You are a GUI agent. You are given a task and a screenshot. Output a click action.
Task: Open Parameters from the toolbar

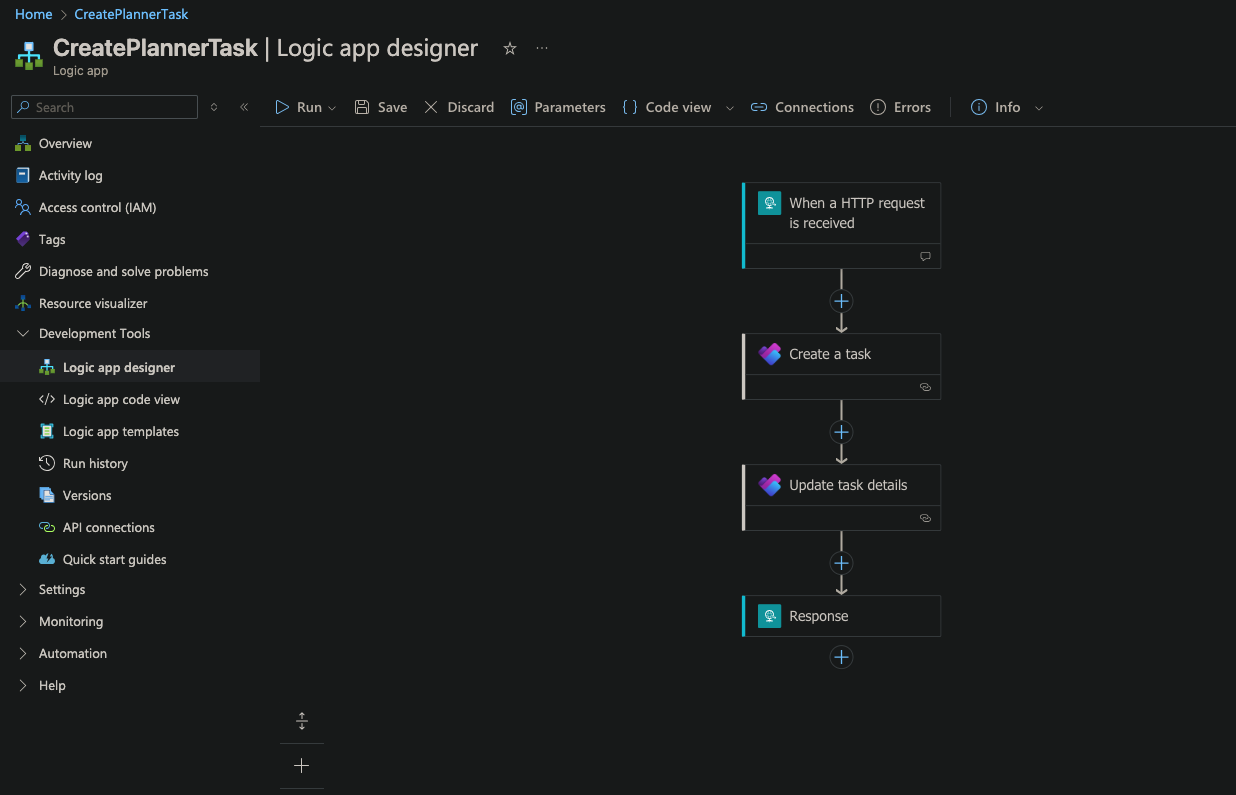tap(558, 107)
